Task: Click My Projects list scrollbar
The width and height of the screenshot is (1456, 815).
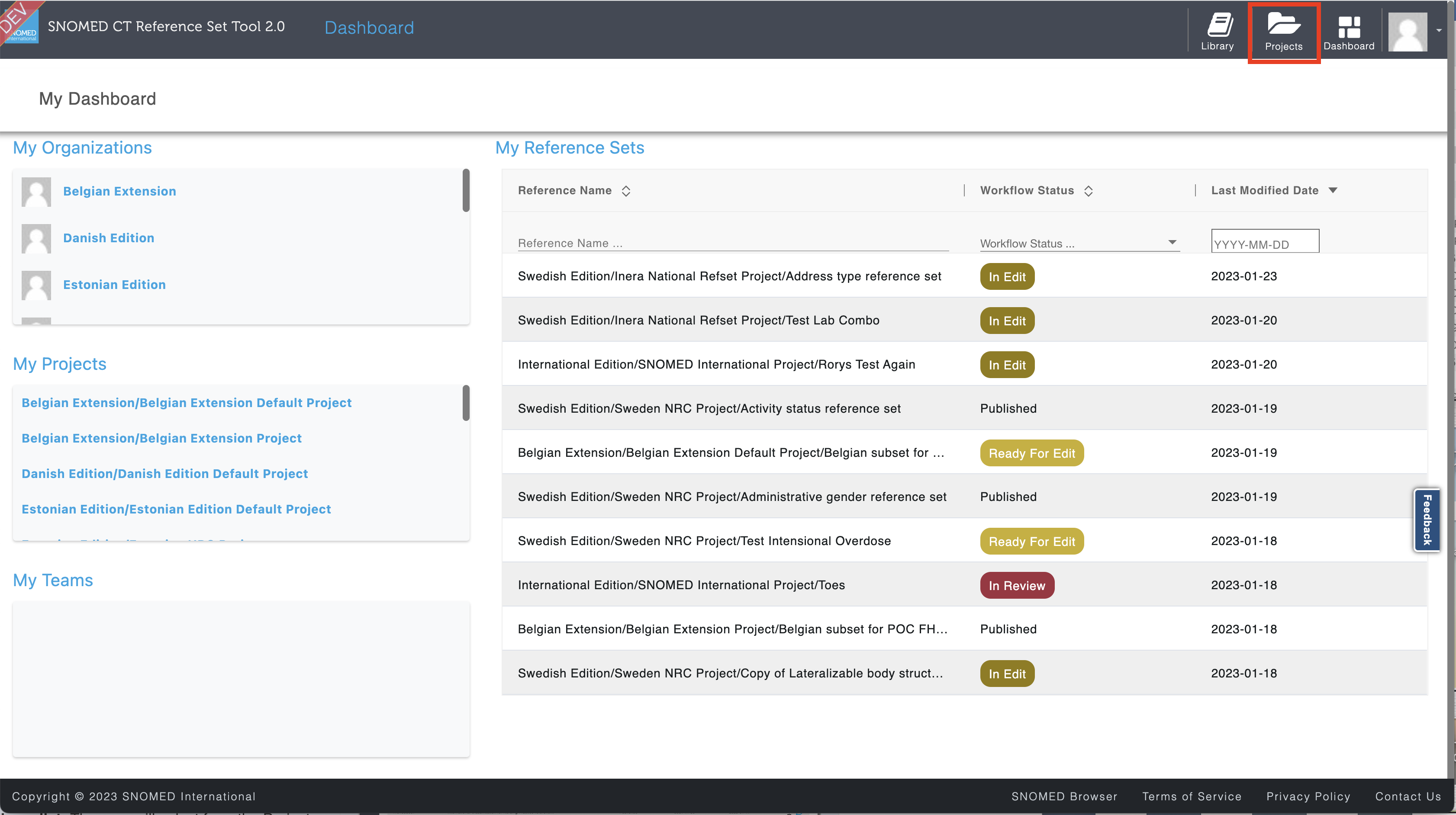Action: 466,403
